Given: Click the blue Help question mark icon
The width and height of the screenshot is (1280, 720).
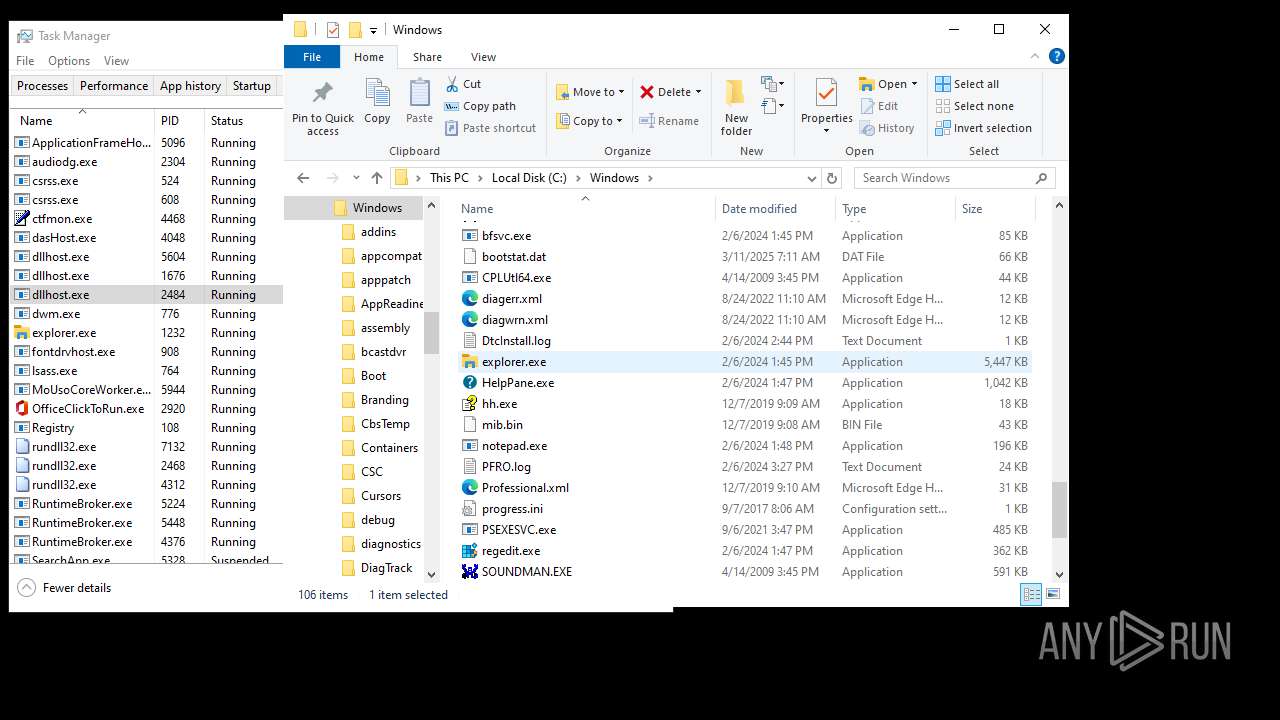Looking at the screenshot, I should [1058, 57].
